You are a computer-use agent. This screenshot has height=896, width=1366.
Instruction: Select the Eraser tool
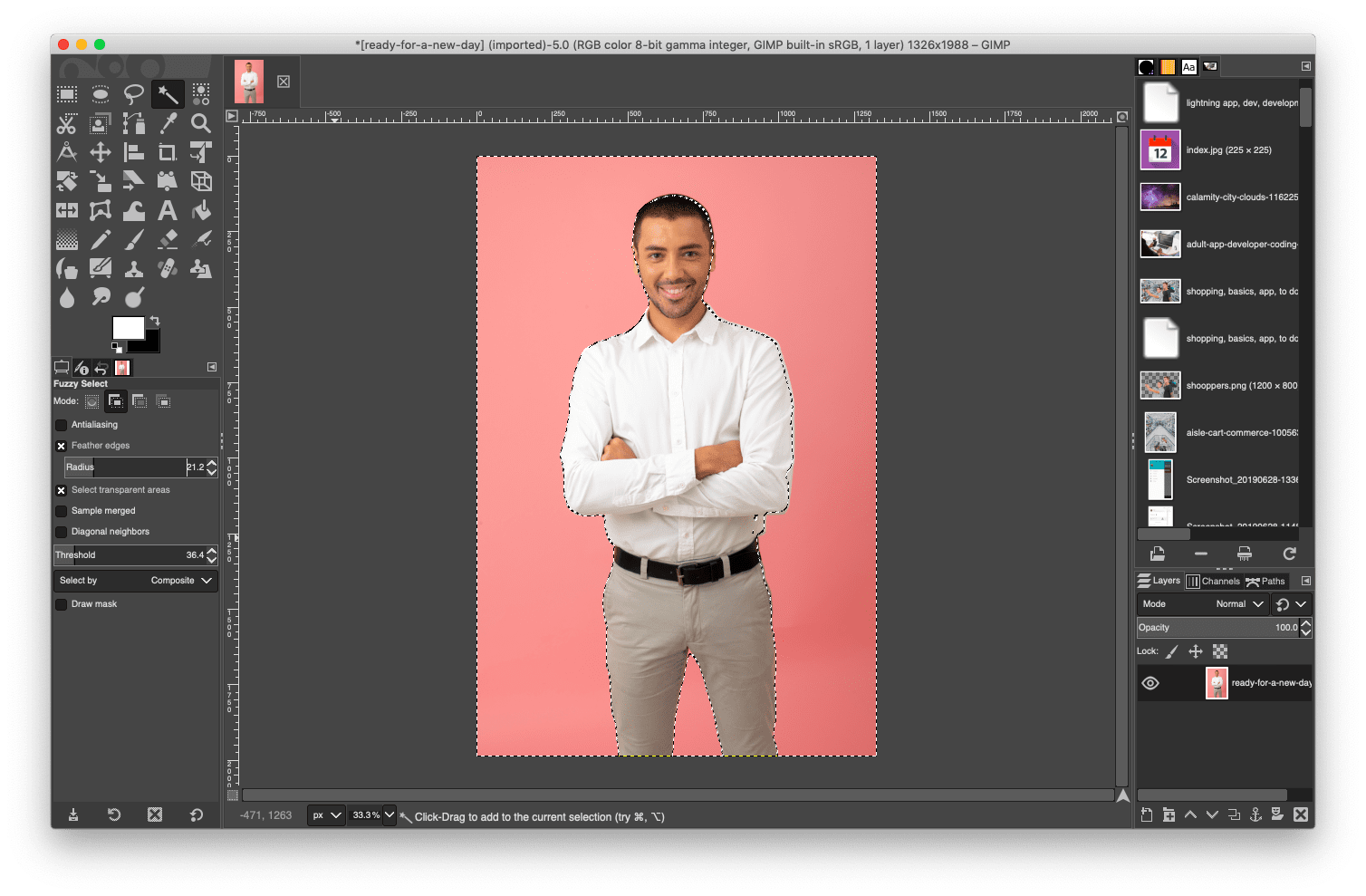(168, 239)
